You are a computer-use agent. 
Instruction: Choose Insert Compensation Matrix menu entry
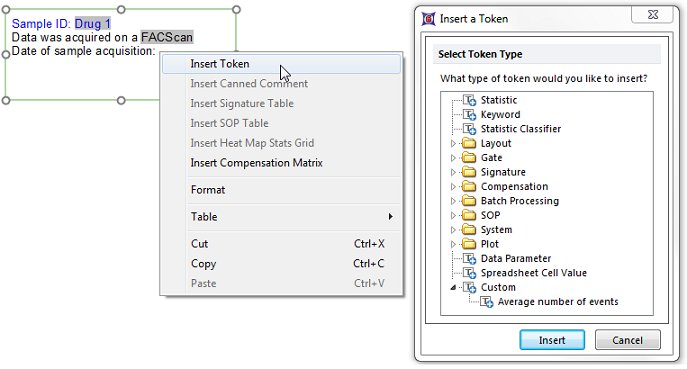281,163
